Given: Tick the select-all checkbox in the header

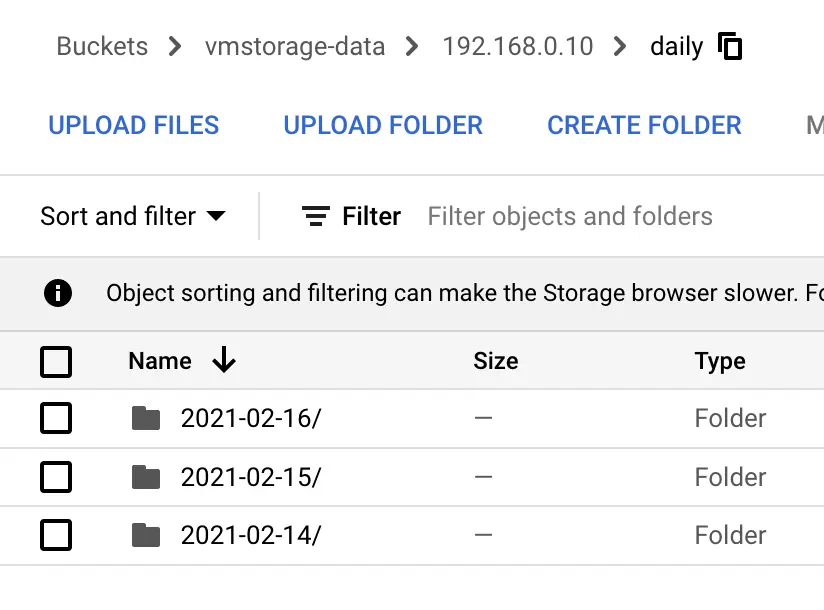Looking at the screenshot, I should [x=56, y=361].
